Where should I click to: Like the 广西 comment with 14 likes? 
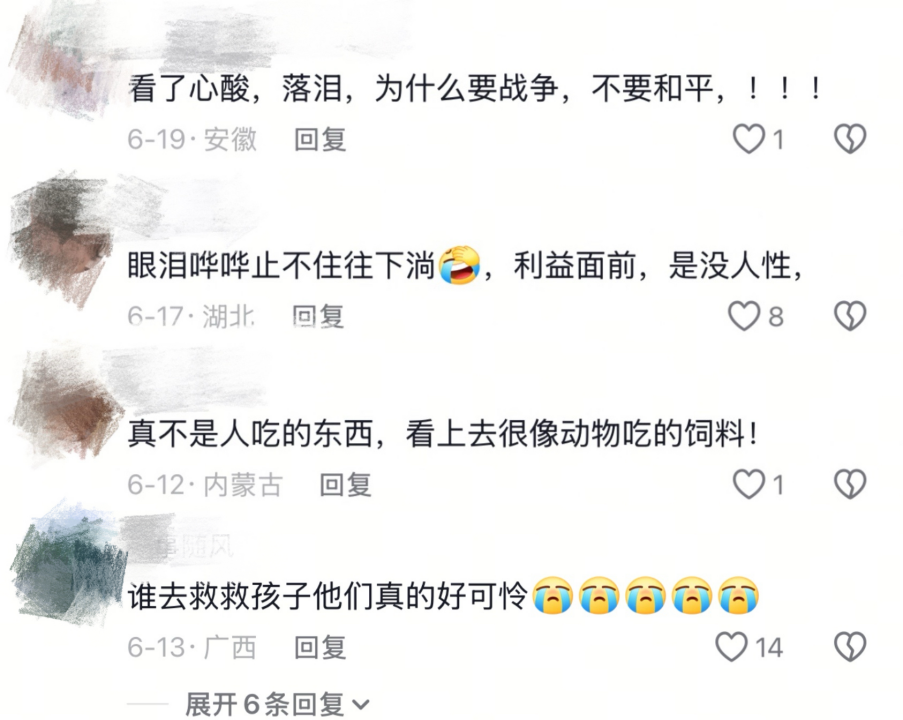(x=732, y=647)
